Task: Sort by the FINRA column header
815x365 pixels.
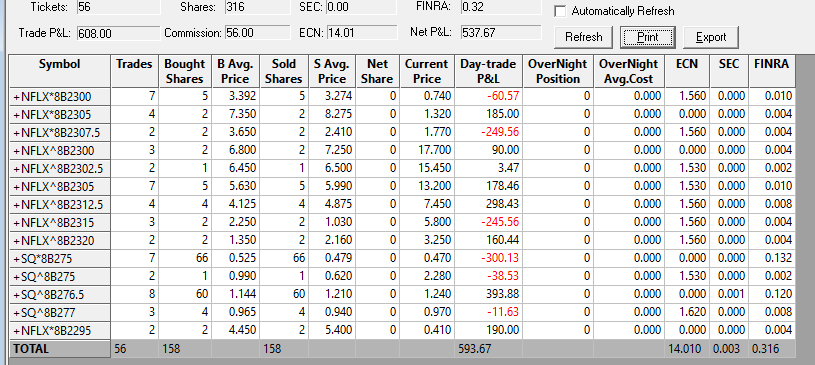Action: click(772, 71)
